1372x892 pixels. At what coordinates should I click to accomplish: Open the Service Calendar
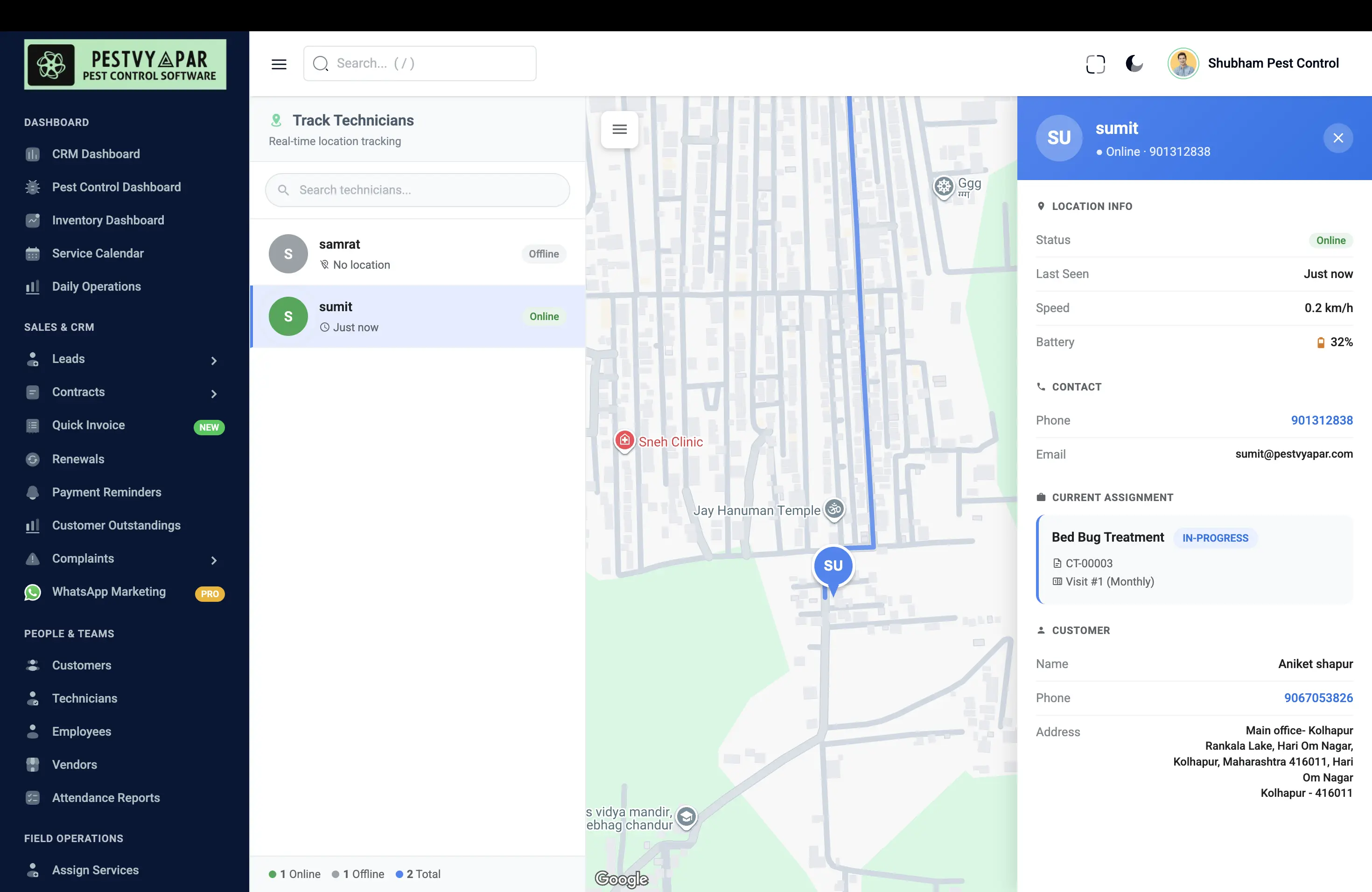98,253
